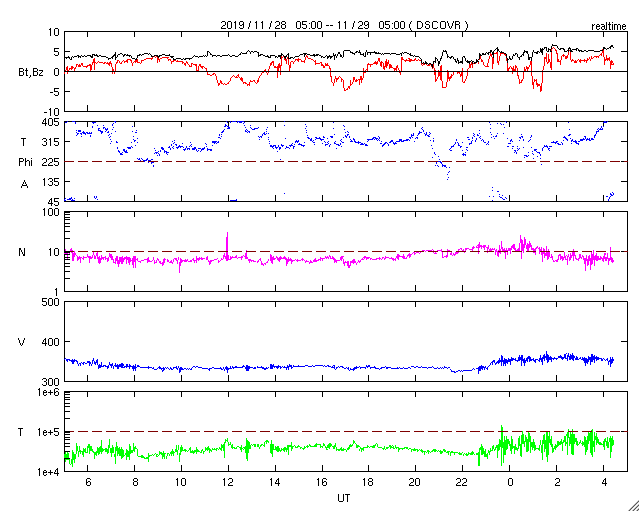Click the resize grip at bottom-right corner
This screenshot has width=640, height=512.
coord(633,505)
